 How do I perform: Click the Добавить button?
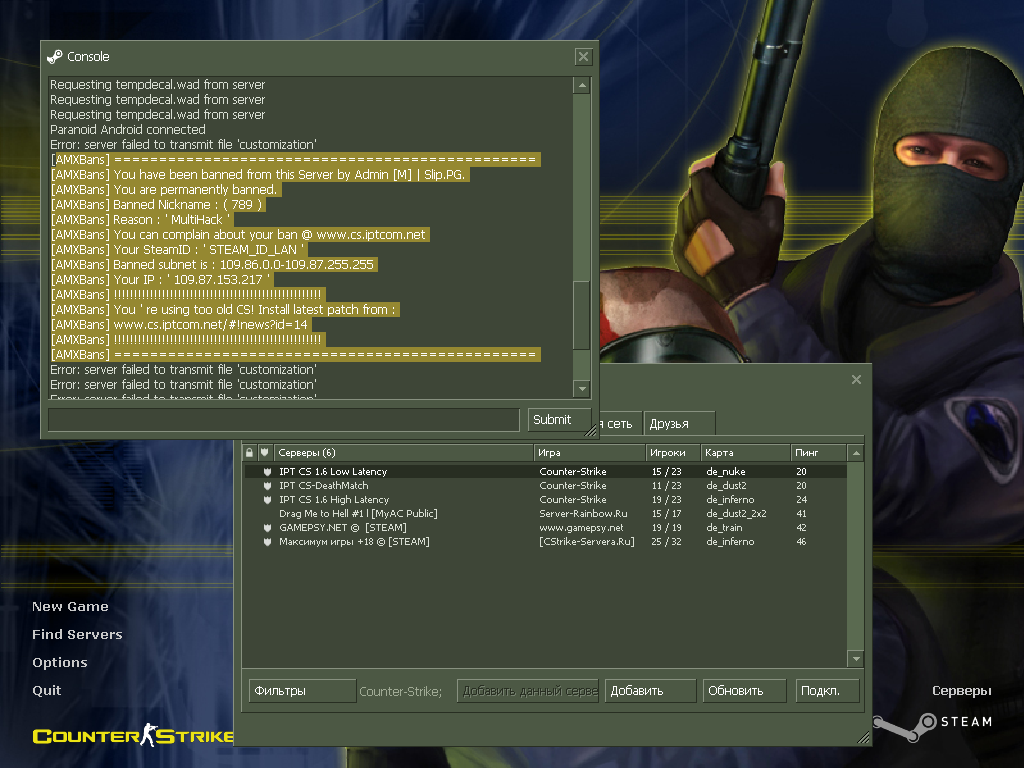(x=650, y=691)
